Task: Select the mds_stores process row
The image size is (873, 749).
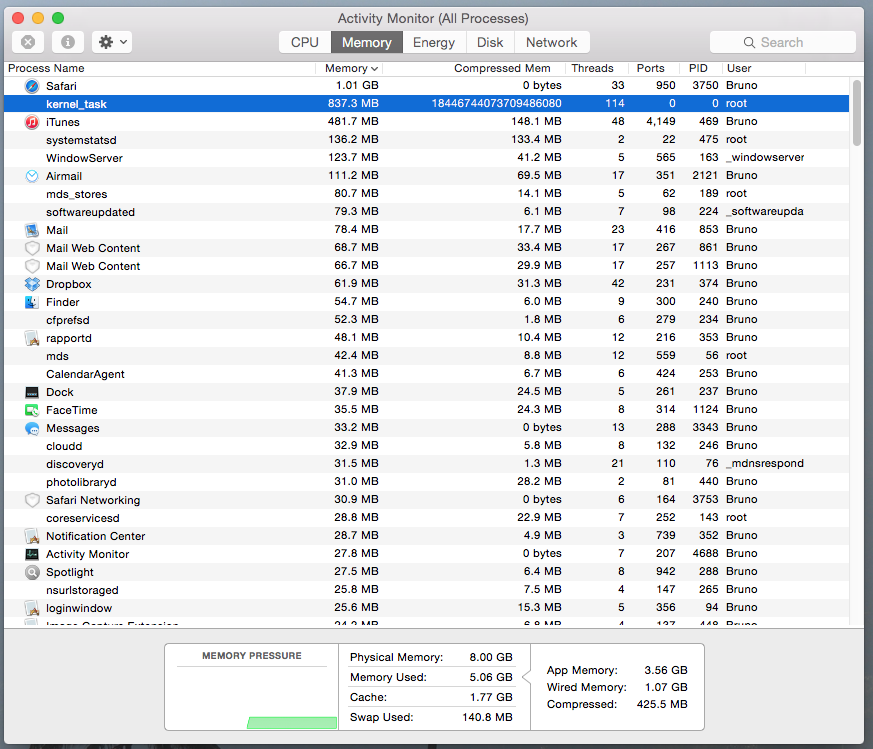Action: pos(426,194)
